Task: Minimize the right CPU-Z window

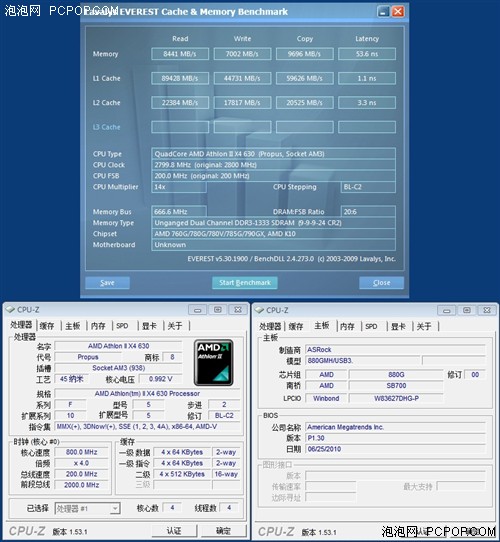Action: click(446, 310)
